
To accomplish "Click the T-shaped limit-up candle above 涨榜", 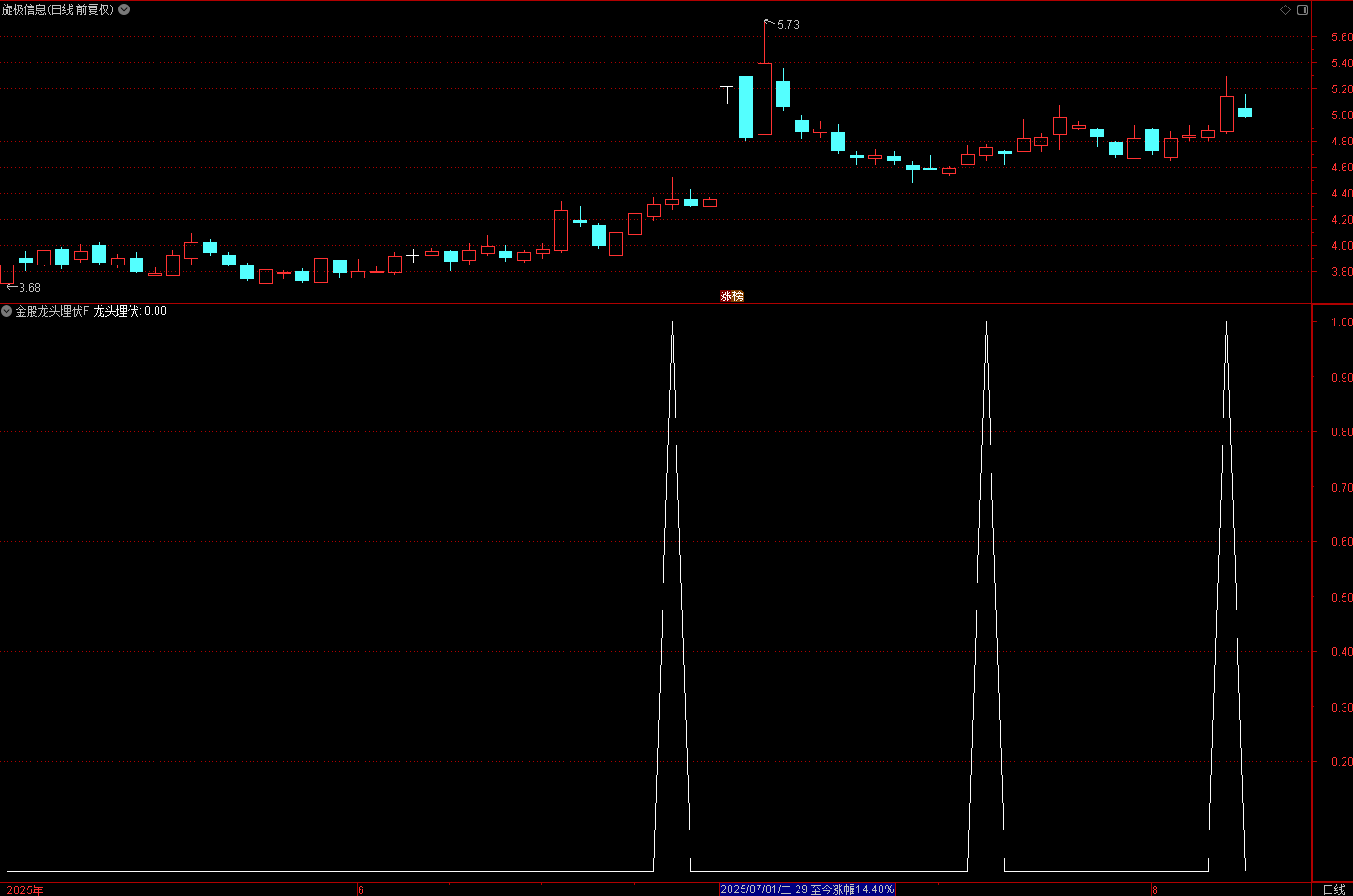I will point(727,93).
